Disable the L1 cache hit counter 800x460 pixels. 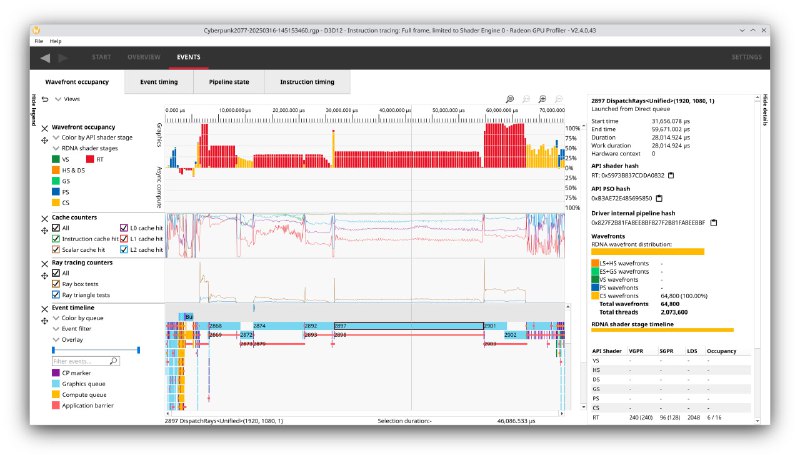pos(123,239)
